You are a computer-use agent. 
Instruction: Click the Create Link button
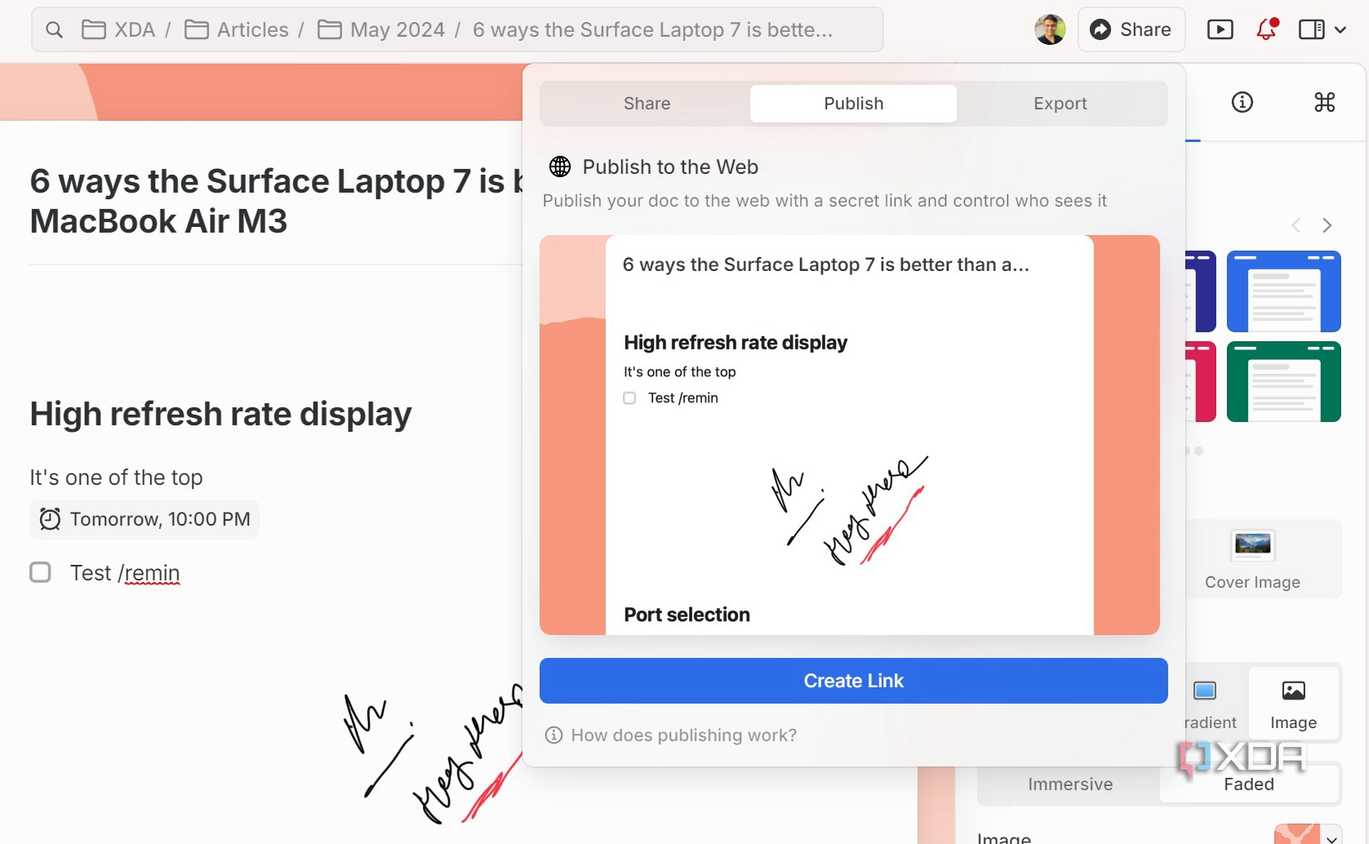coord(853,681)
